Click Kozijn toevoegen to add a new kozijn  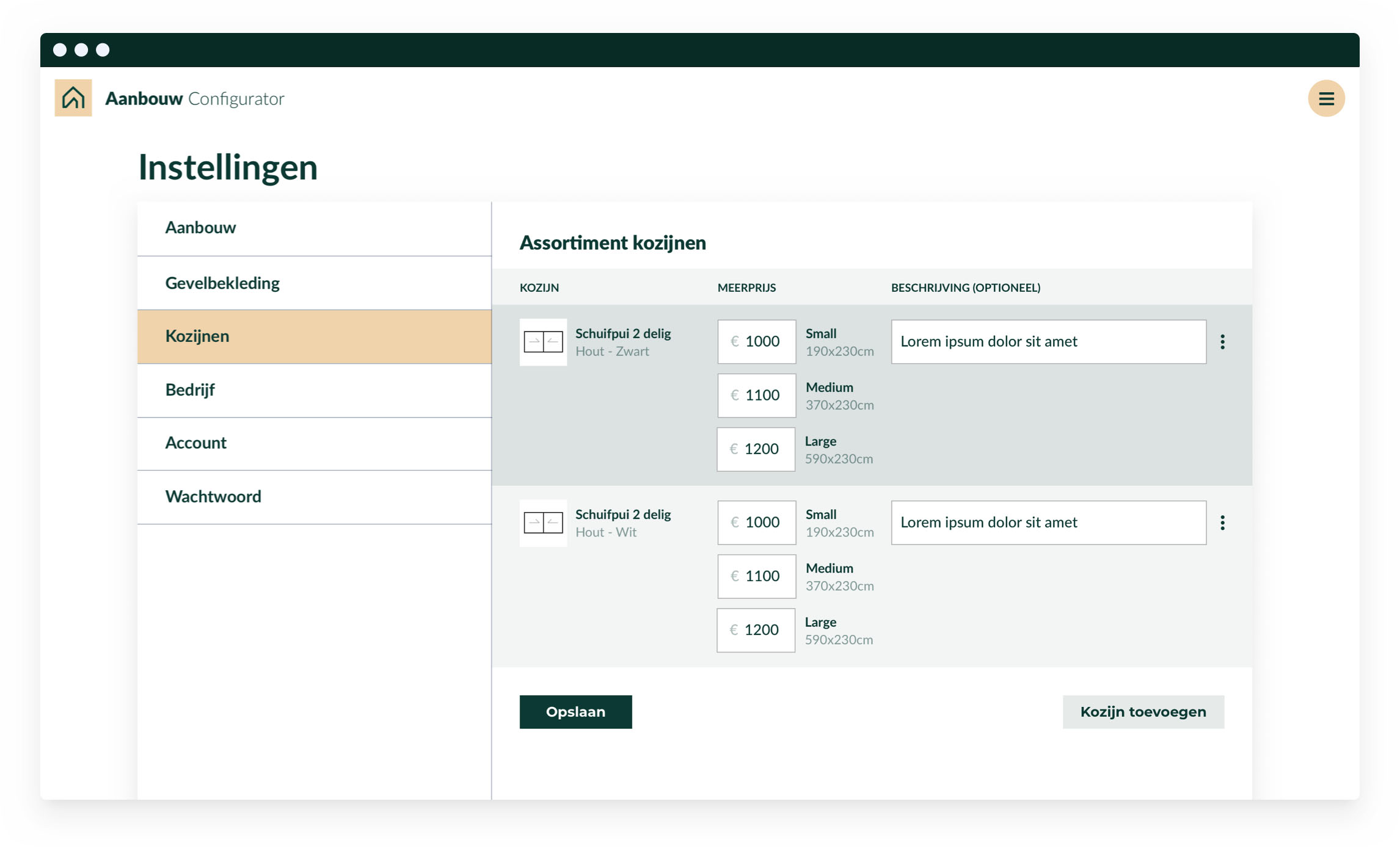coord(1143,711)
